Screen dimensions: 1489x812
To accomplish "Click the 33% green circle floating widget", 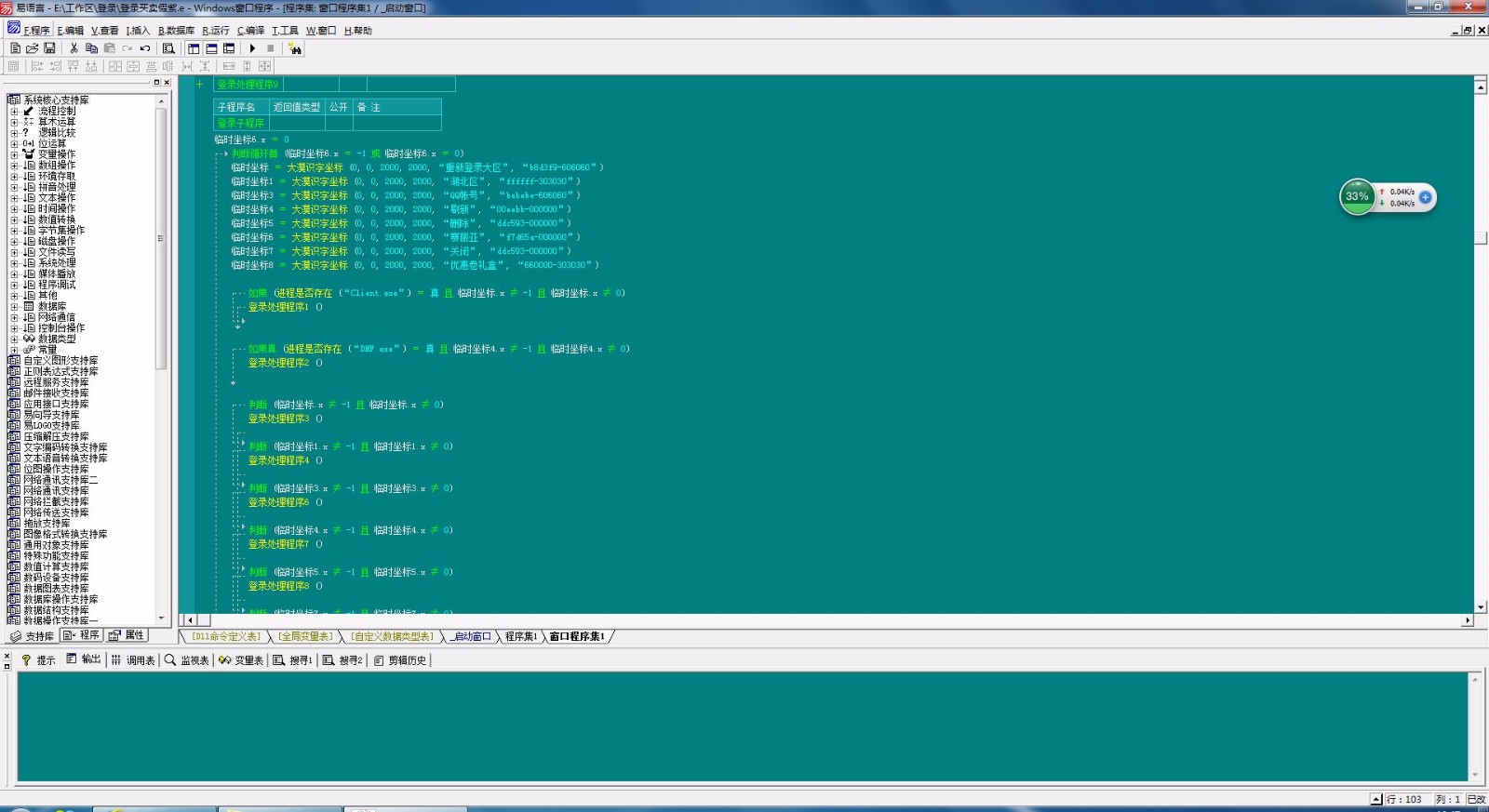I will tap(1357, 197).
